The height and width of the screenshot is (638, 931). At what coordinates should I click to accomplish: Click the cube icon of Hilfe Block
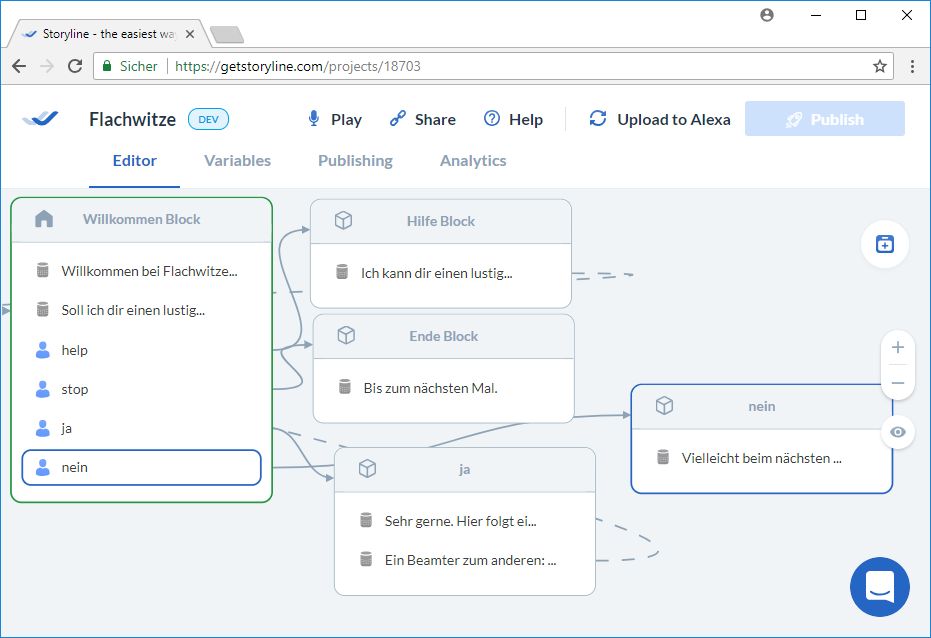click(343, 221)
